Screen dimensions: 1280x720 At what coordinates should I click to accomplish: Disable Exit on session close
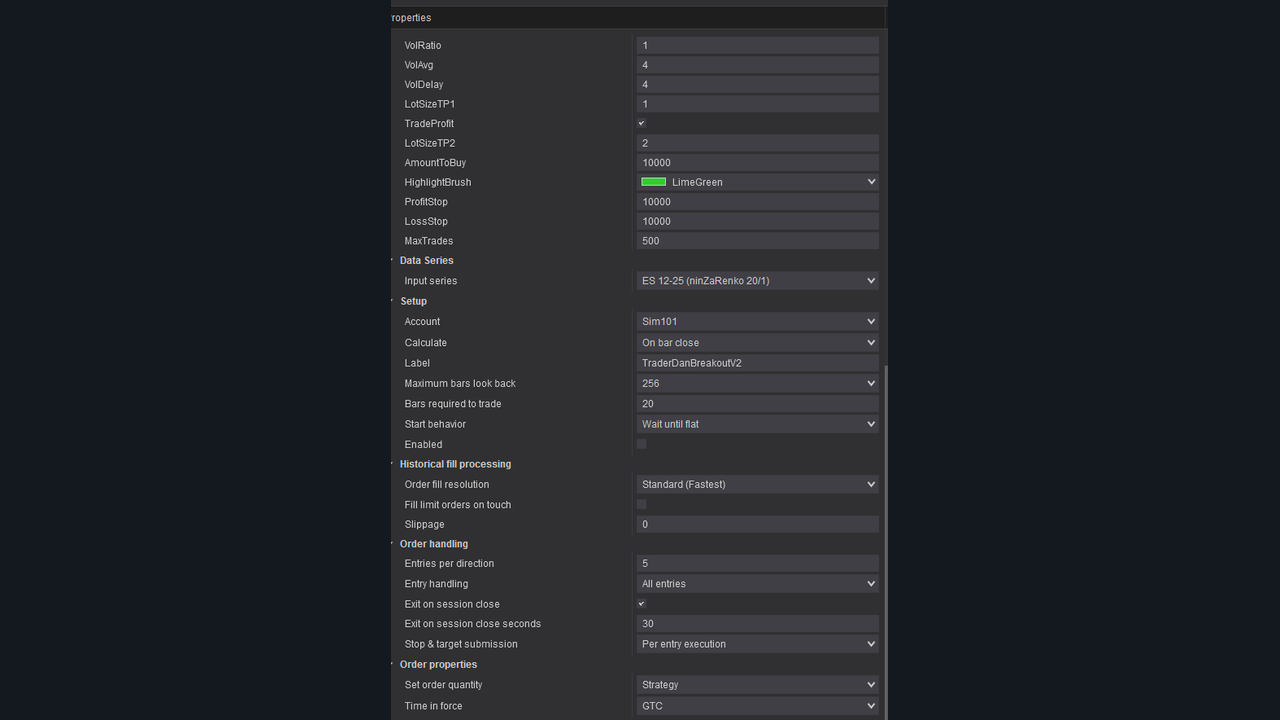[641, 603]
